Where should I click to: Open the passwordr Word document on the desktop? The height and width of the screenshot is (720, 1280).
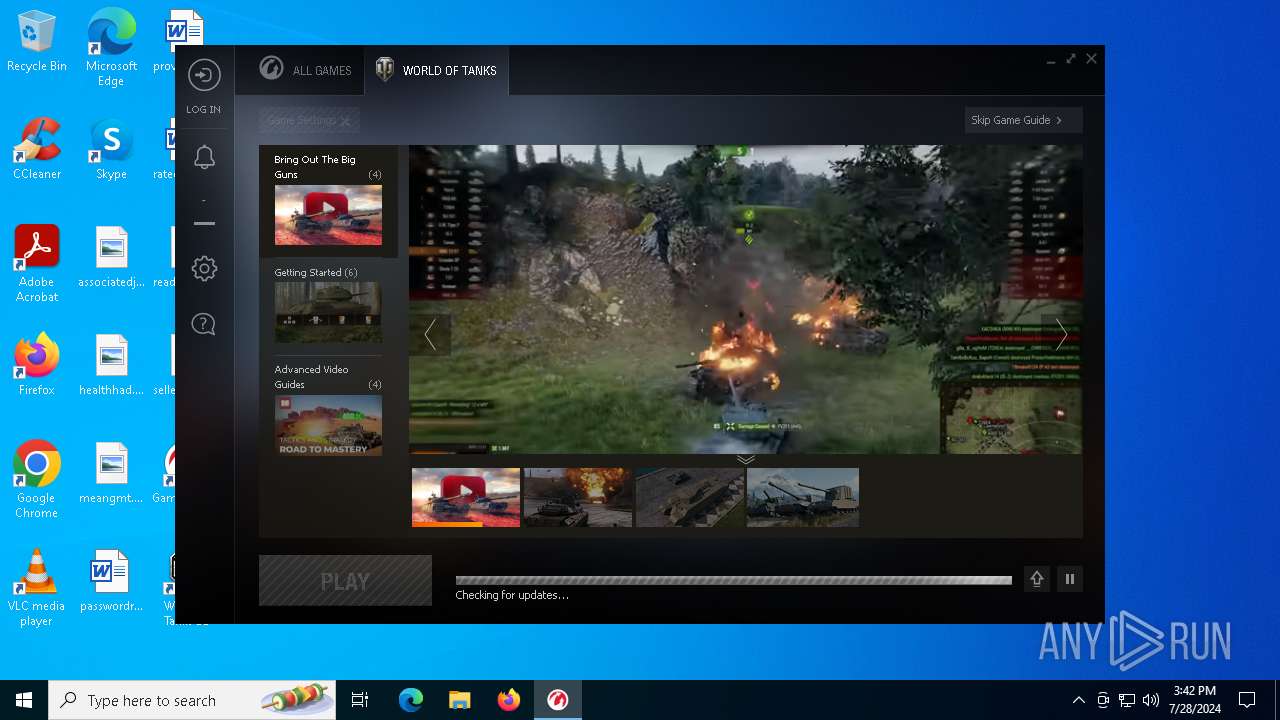pyautogui.click(x=111, y=581)
